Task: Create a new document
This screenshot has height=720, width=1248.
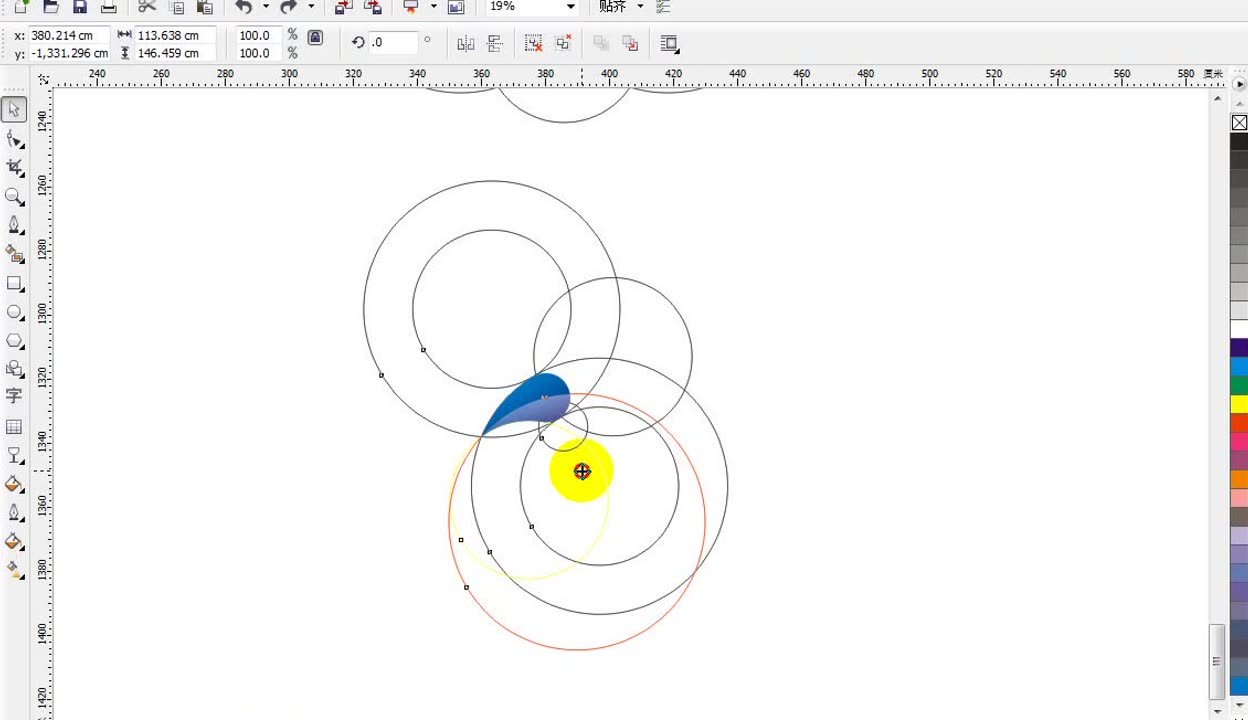Action: click(x=21, y=6)
